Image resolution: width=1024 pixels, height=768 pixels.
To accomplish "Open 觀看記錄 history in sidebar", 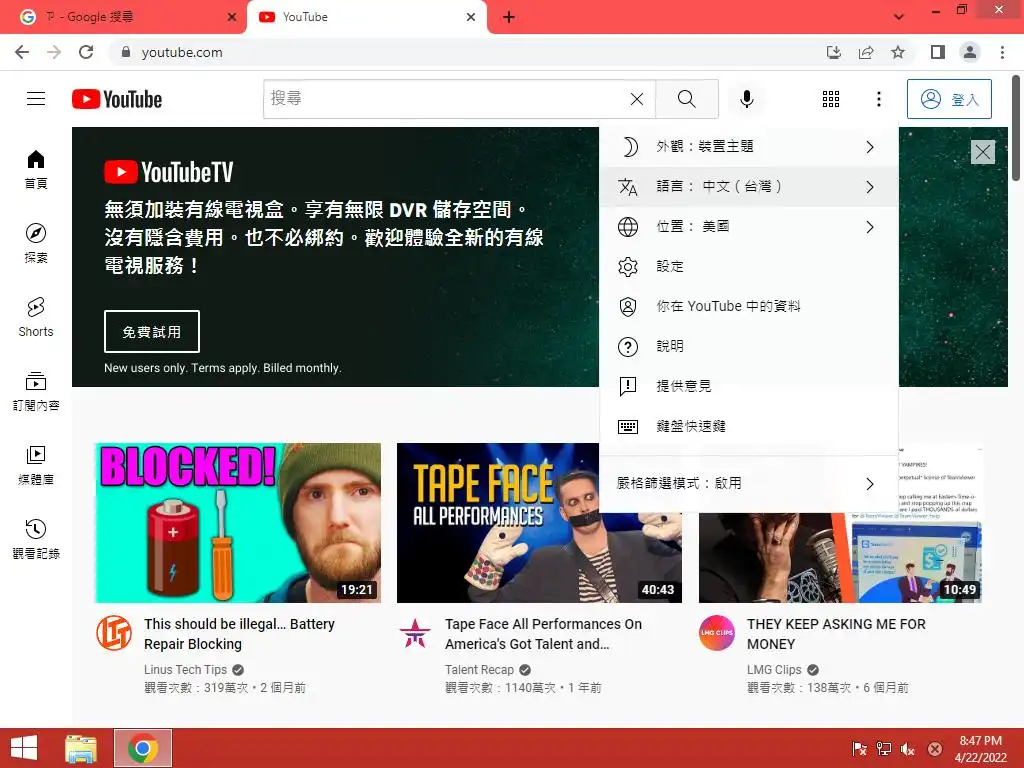I will click(36, 539).
